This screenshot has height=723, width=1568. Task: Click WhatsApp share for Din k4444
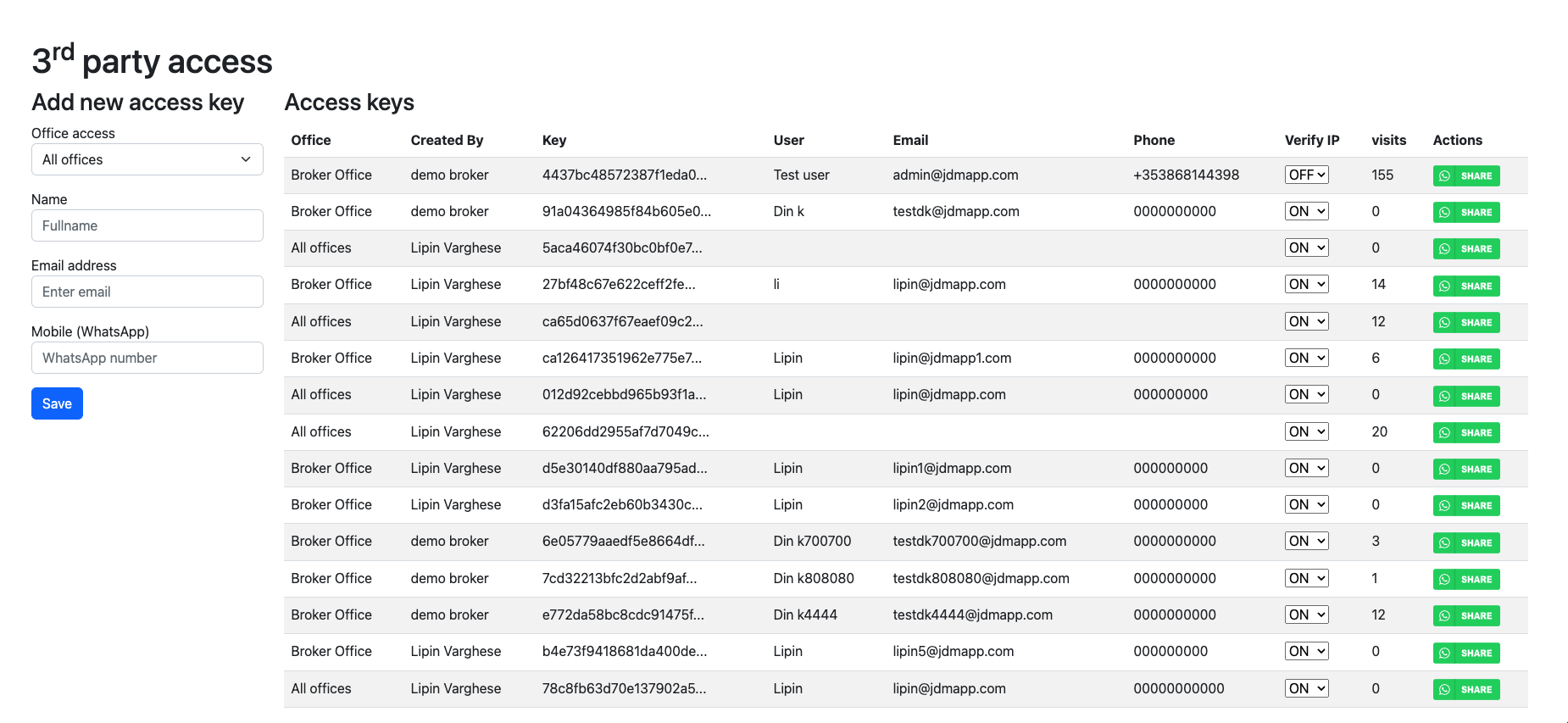click(1465, 615)
